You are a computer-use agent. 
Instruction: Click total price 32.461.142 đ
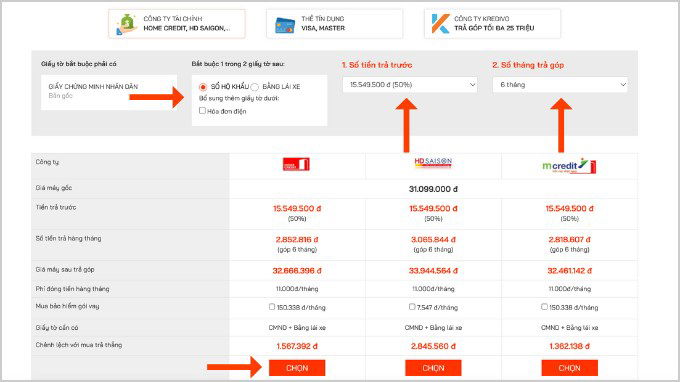[x=569, y=271]
